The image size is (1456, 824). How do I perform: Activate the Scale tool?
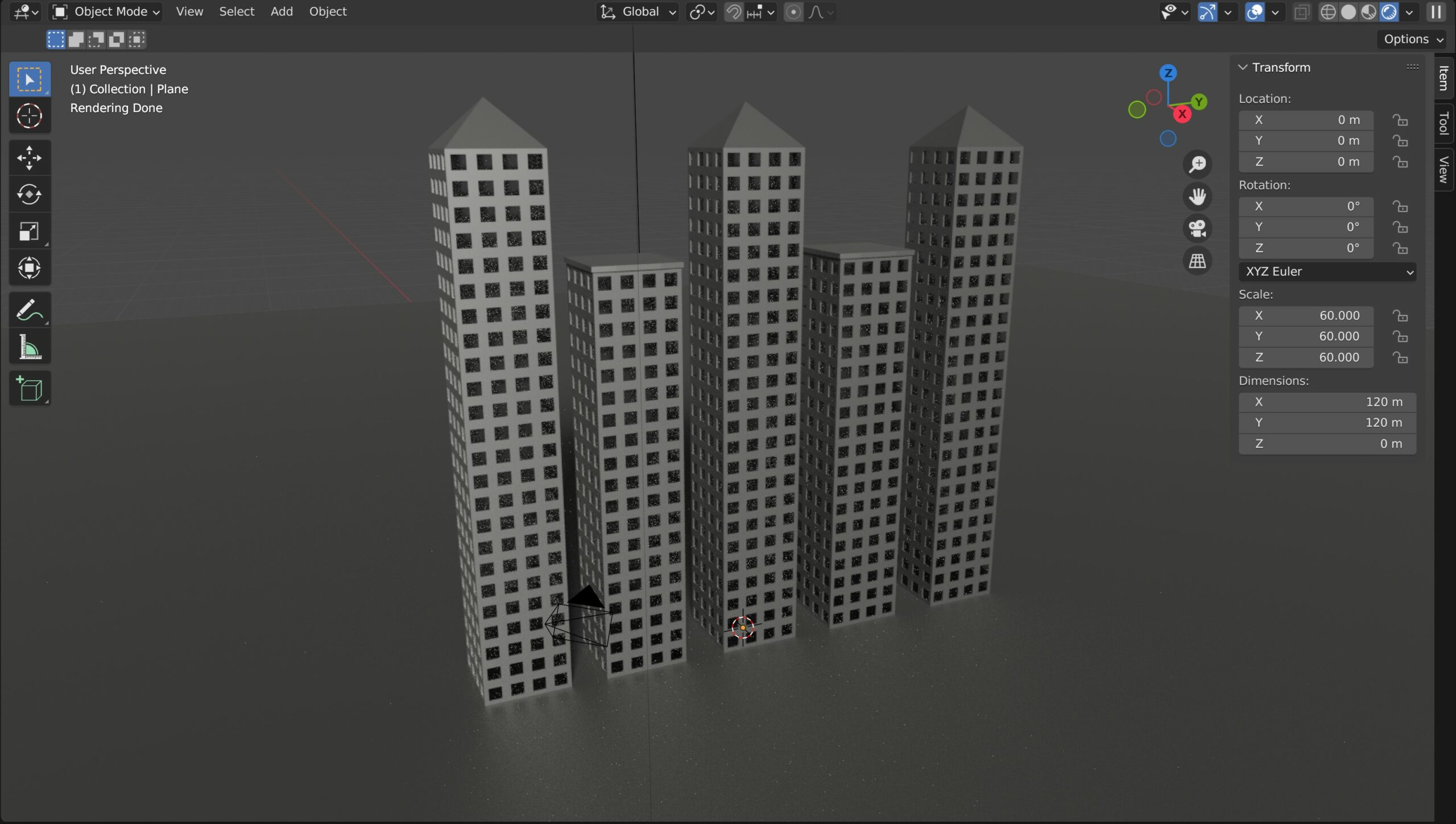click(x=30, y=230)
